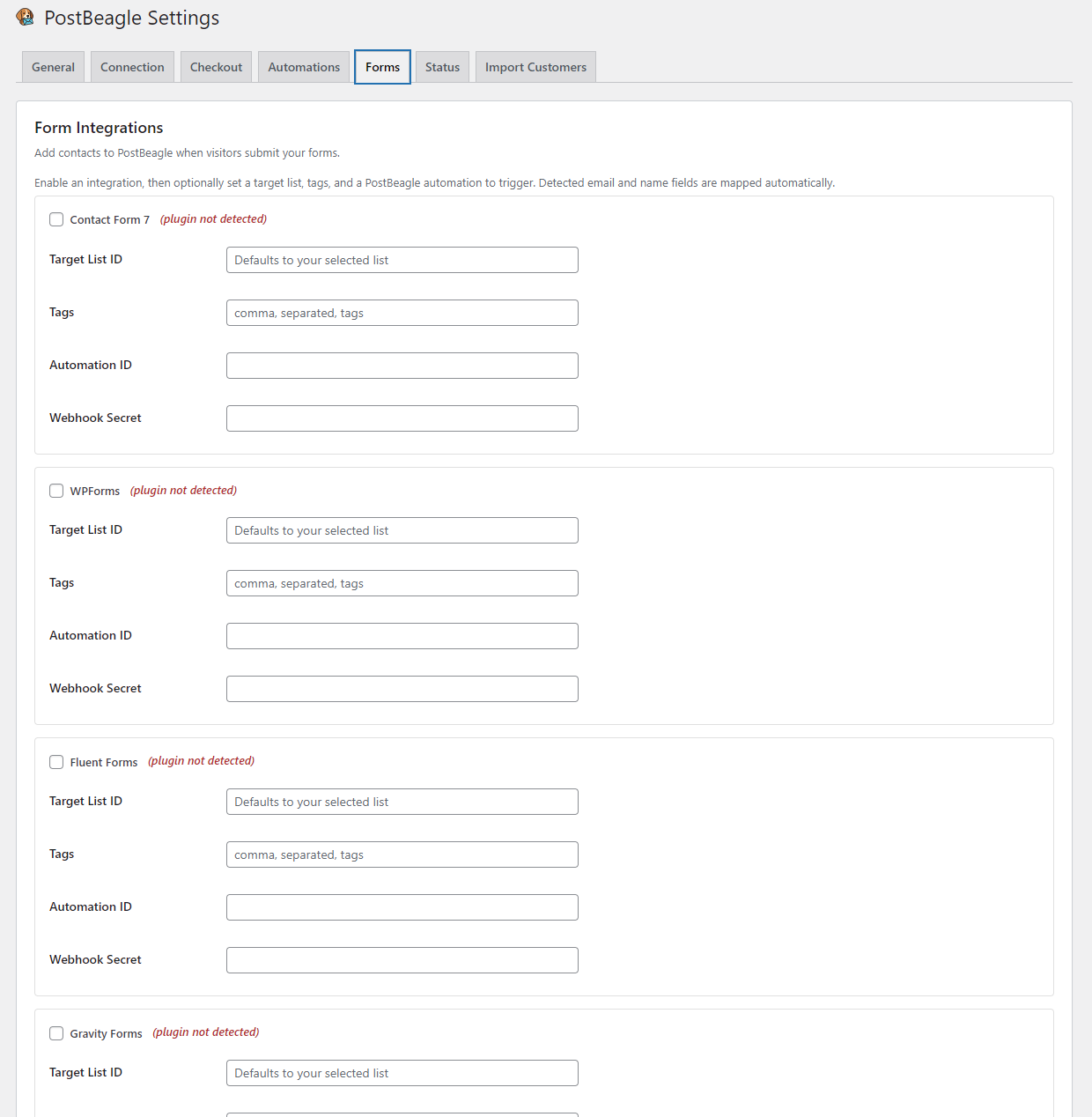The image size is (1092, 1117).
Task: Focus Fluent Forms Automation ID field
Action: (x=402, y=907)
